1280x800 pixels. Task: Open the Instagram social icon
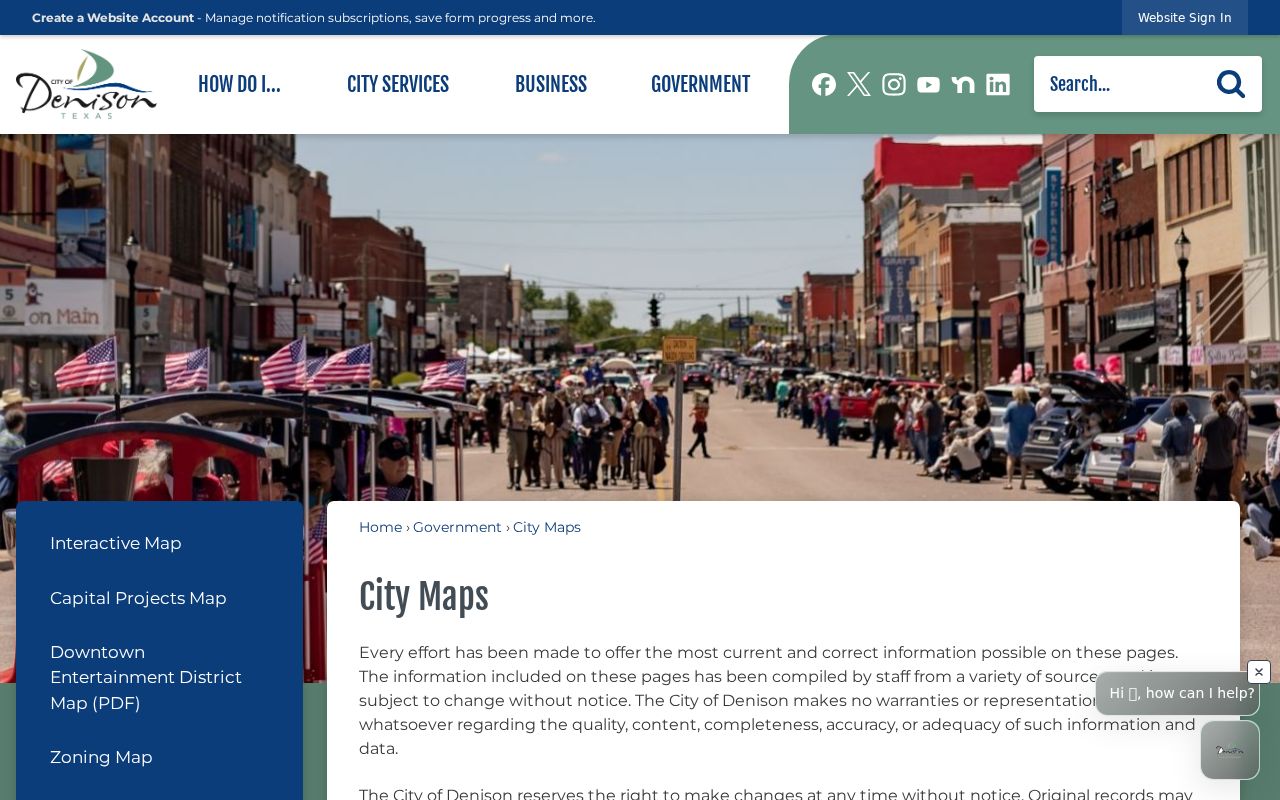pyautogui.click(x=894, y=84)
